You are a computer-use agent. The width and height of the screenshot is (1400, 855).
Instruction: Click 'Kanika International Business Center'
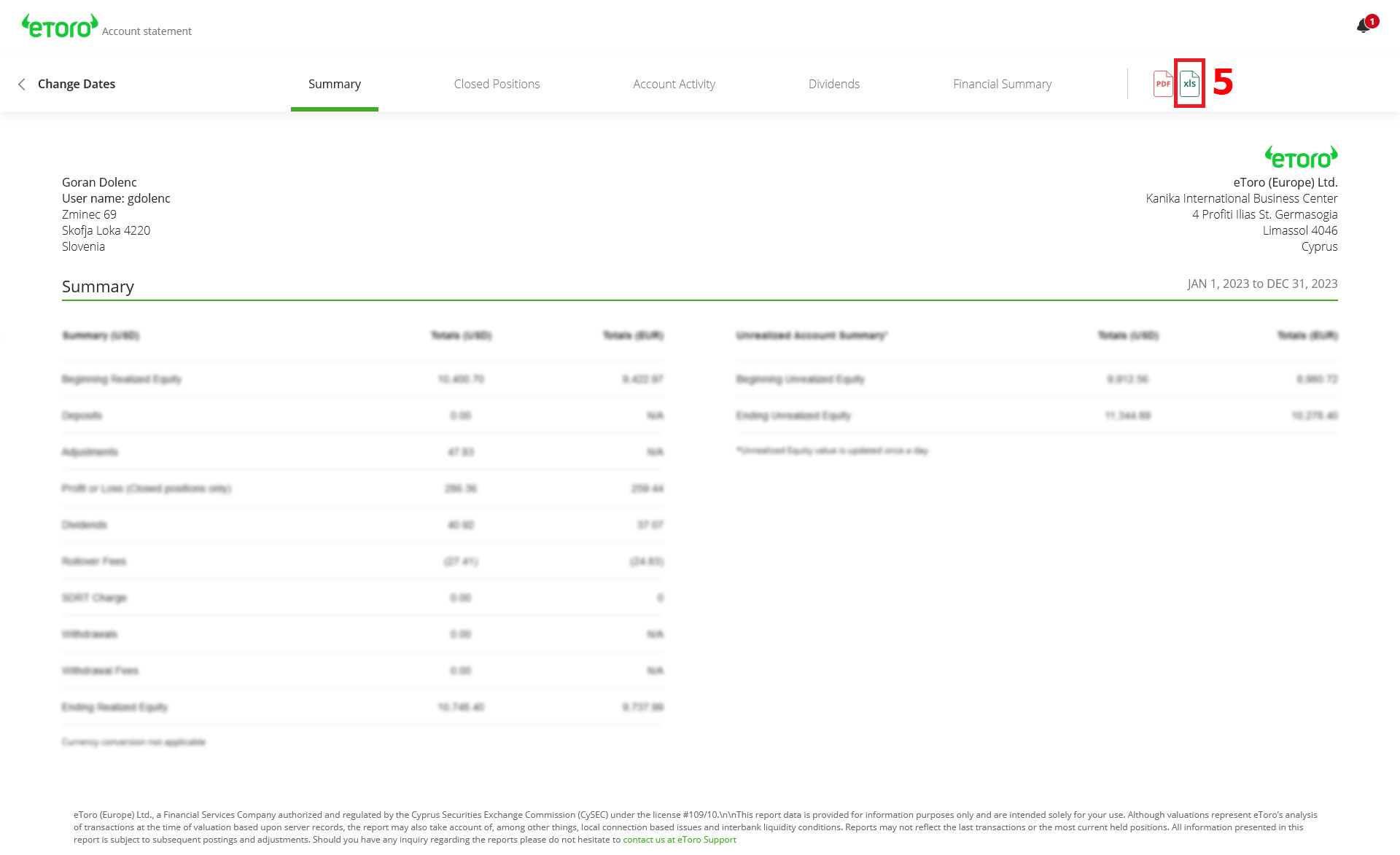1242,198
